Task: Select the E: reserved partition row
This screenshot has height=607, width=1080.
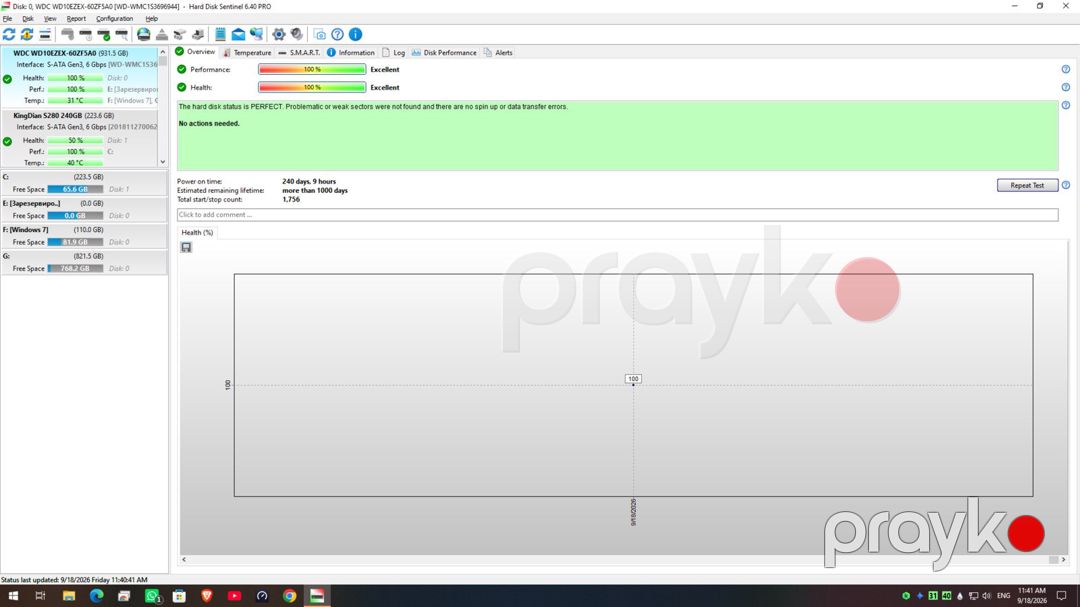Action: point(84,209)
